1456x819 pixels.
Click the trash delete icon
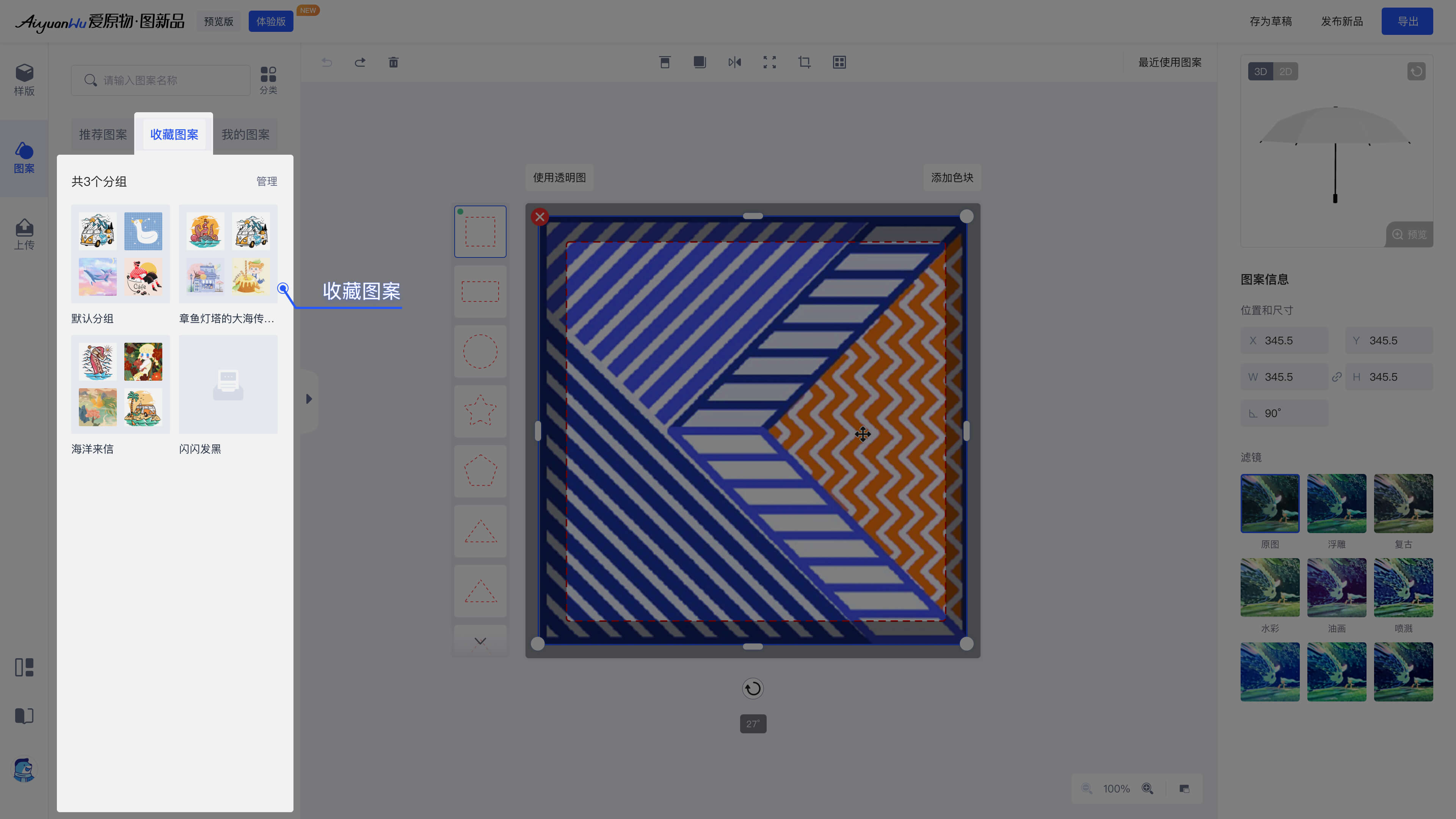[x=394, y=62]
